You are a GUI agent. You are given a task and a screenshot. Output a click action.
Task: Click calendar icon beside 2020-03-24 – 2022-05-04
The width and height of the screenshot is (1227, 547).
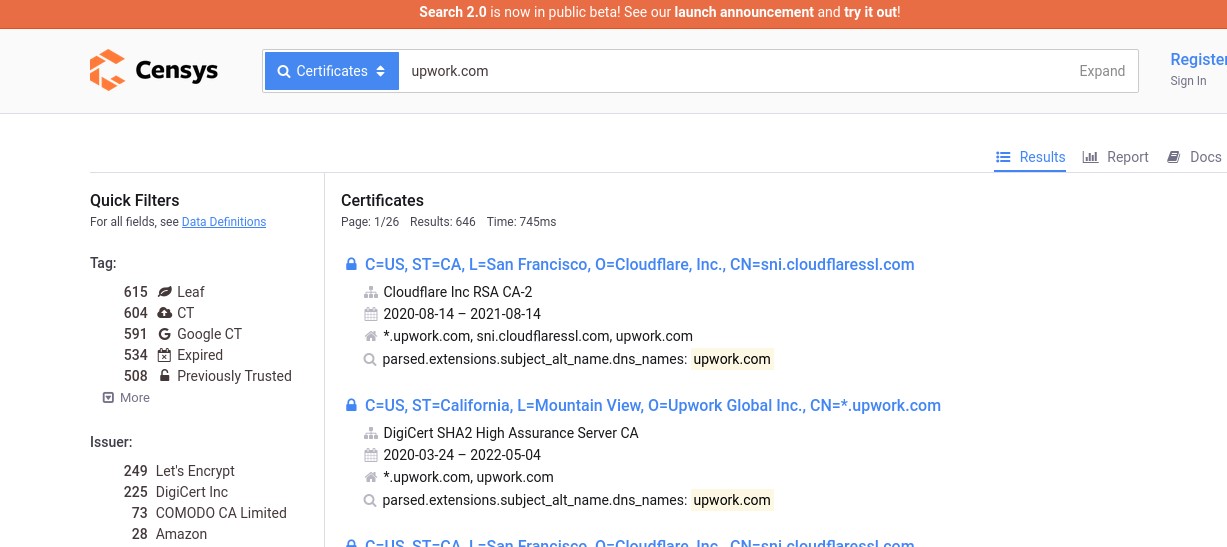coord(371,455)
